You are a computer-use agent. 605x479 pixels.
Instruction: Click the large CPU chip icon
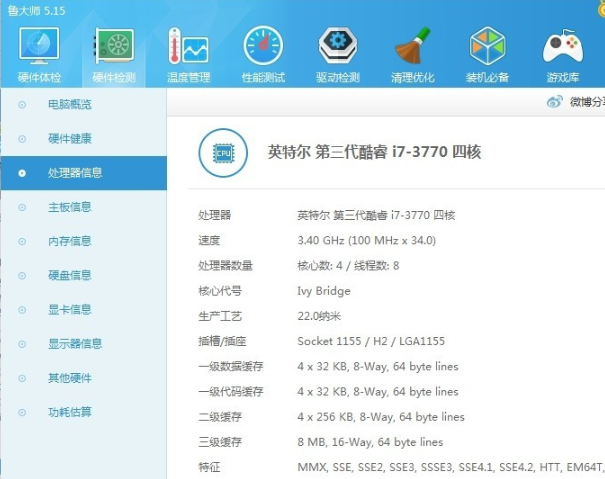tap(223, 153)
